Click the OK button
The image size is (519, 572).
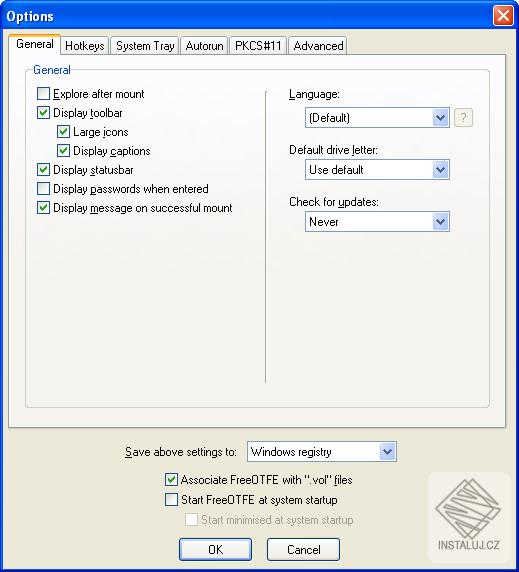click(x=215, y=549)
